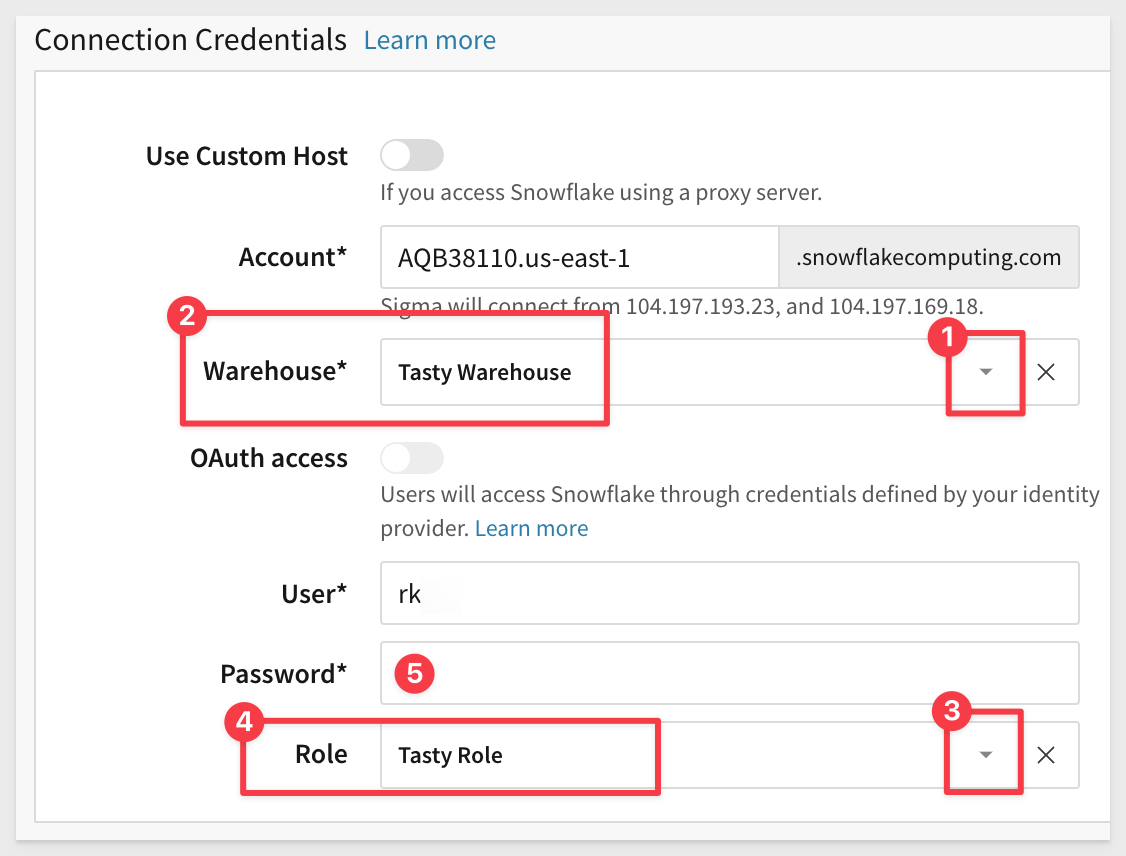
Task: Click the Connection Credentials heading
Action: click(190, 41)
